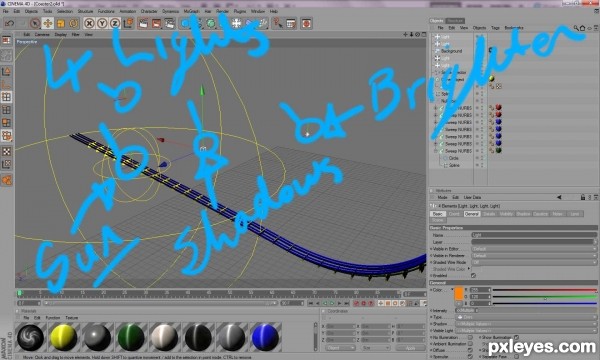Open the Shaded Wire Mode dropdown

click(x=534, y=262)
